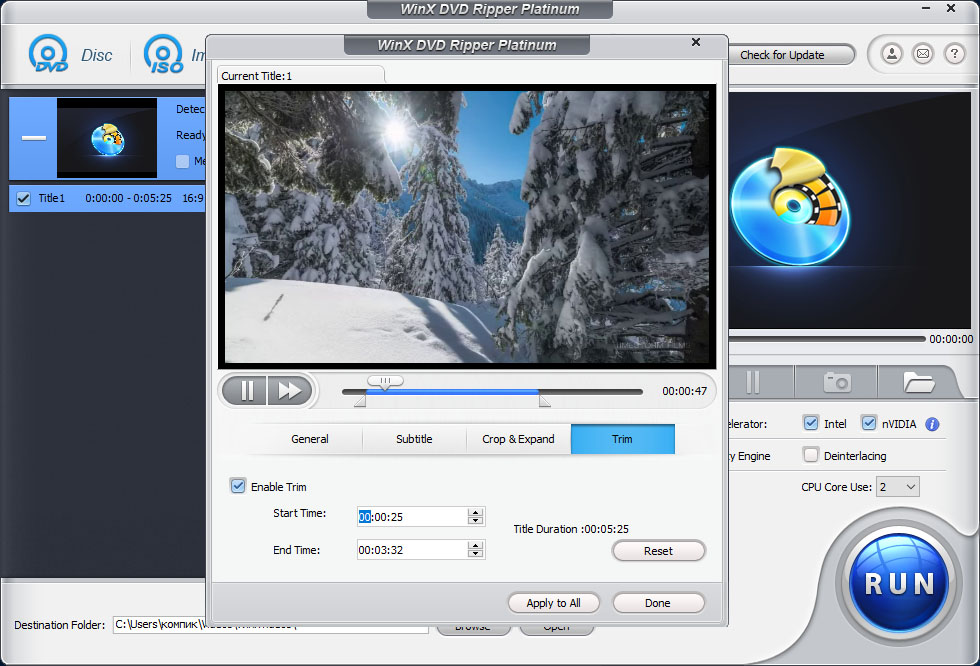Fast forward the trim preview

pyautogui.click(x=289, y=390)
